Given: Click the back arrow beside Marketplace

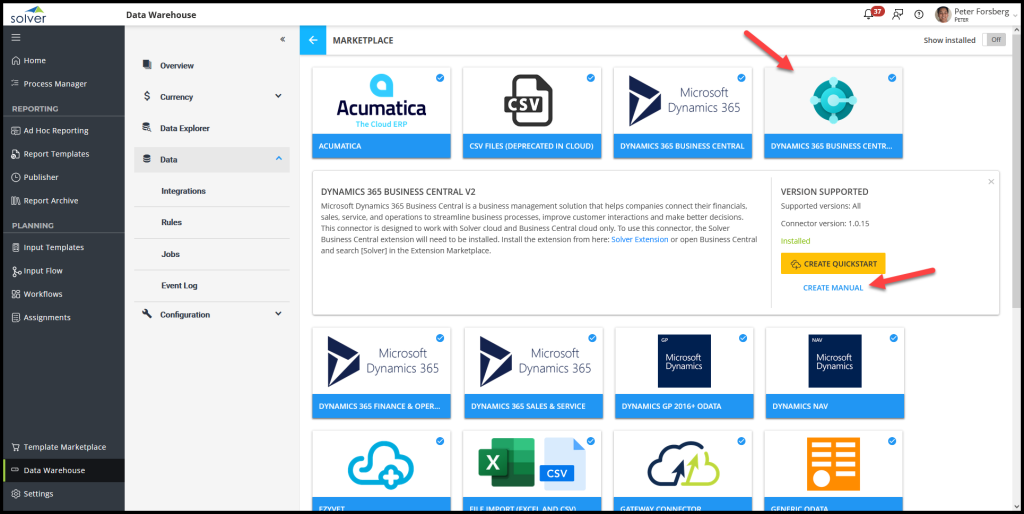Looking at the screenshot, I should [x=313, y=40].
